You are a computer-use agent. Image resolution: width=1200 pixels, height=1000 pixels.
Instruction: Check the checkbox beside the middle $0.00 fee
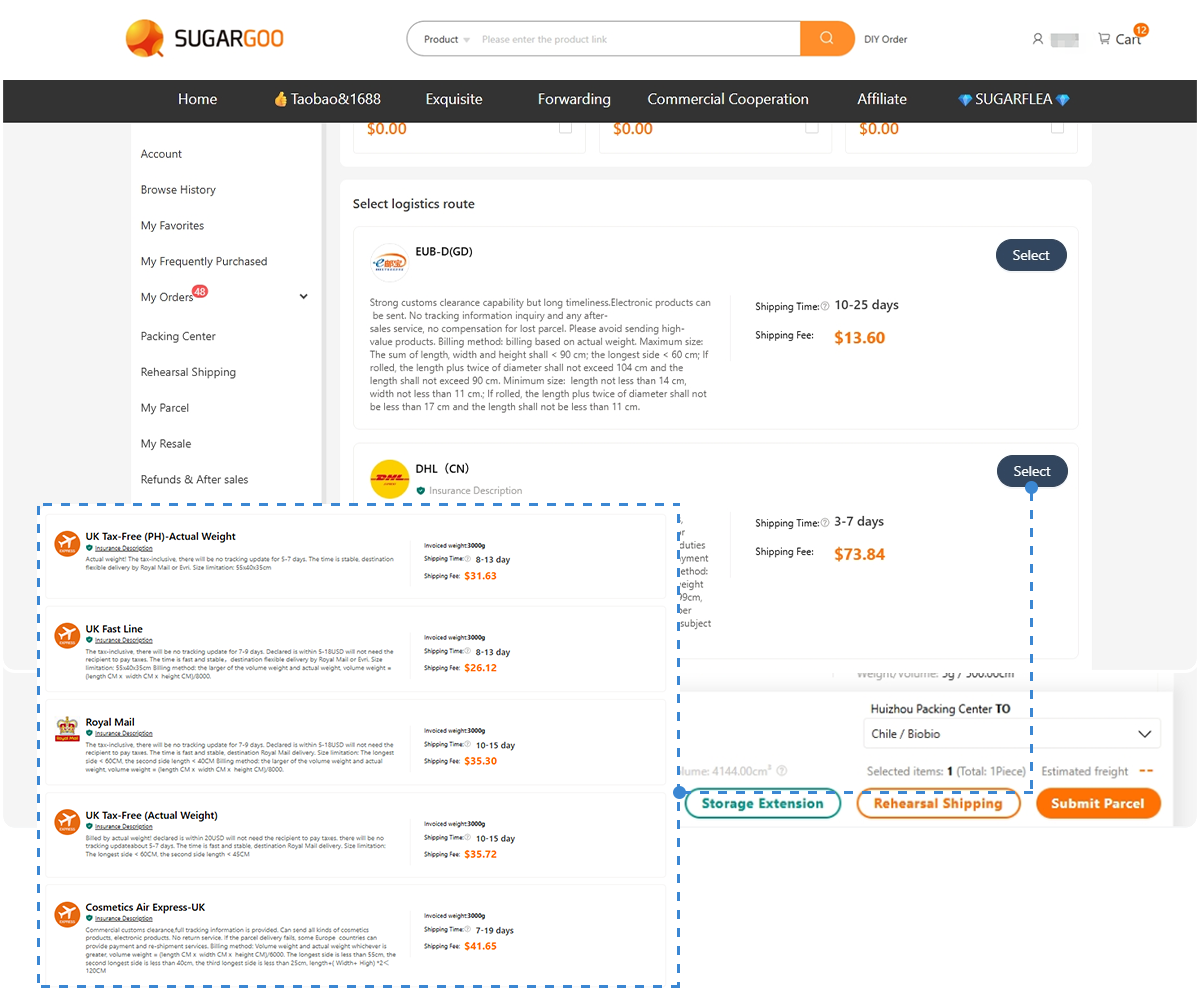pyautogui.click(x=813, y=126)
